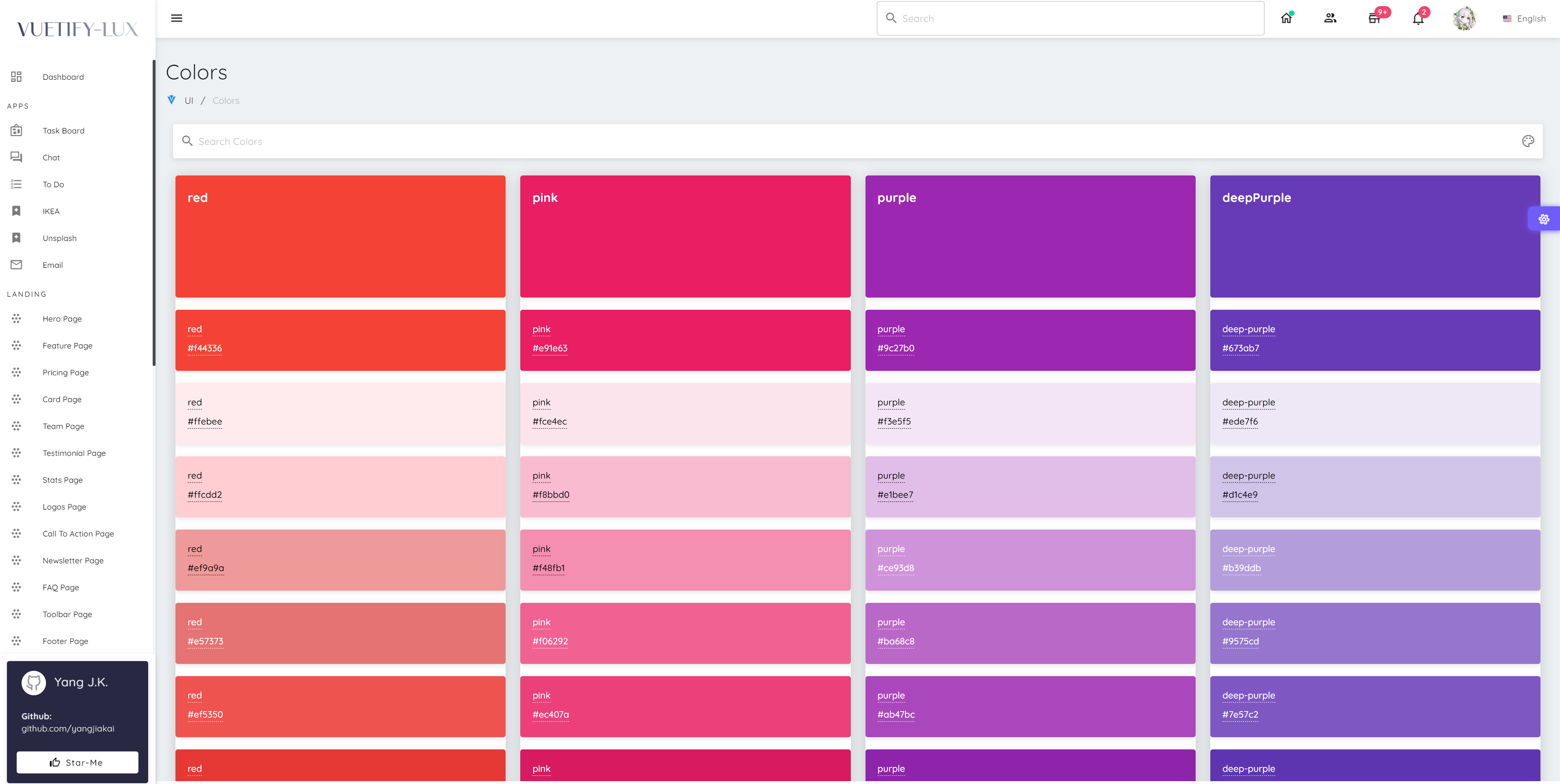Open Chat using its sidebar icon
1560x784 pixels.
(16, 157)
